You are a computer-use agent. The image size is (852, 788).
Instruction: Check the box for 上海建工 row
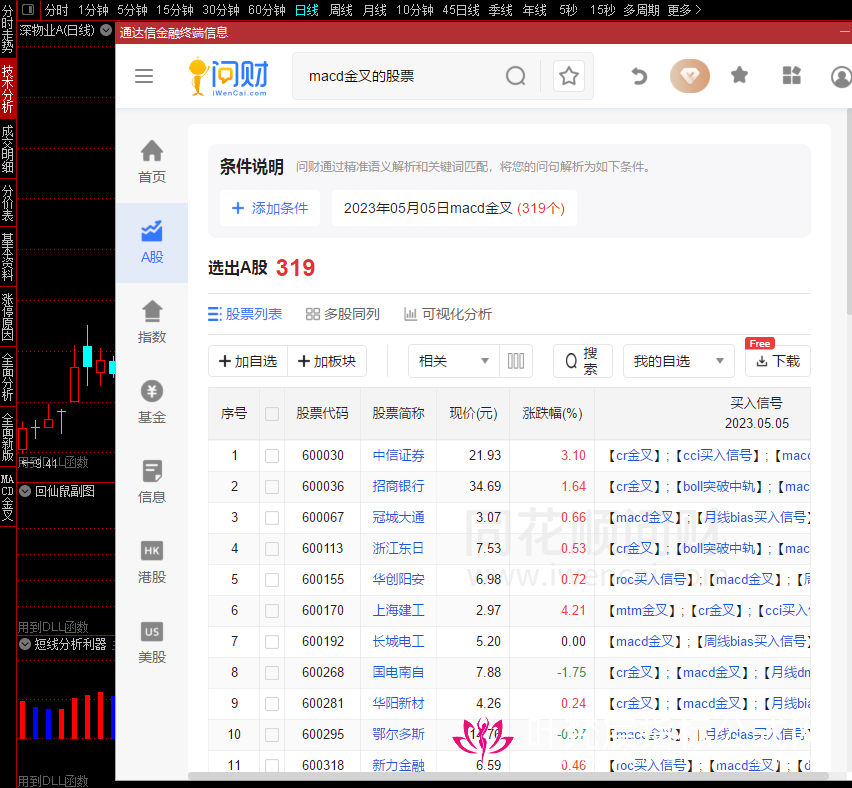click(272, 610)
